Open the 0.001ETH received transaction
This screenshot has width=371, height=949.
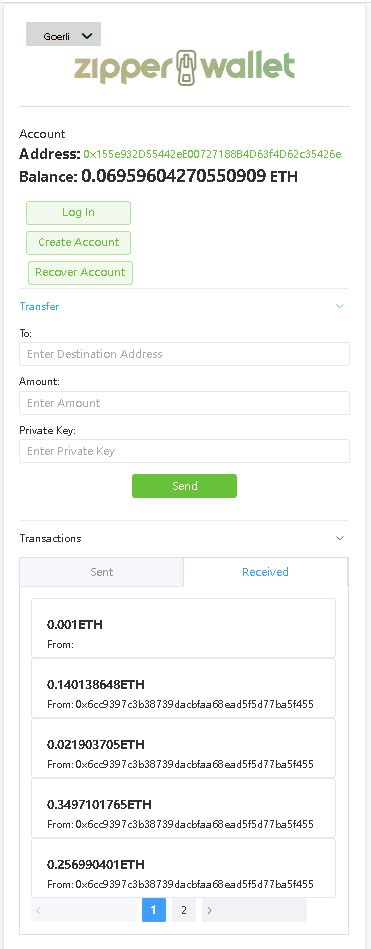(183, 628)
